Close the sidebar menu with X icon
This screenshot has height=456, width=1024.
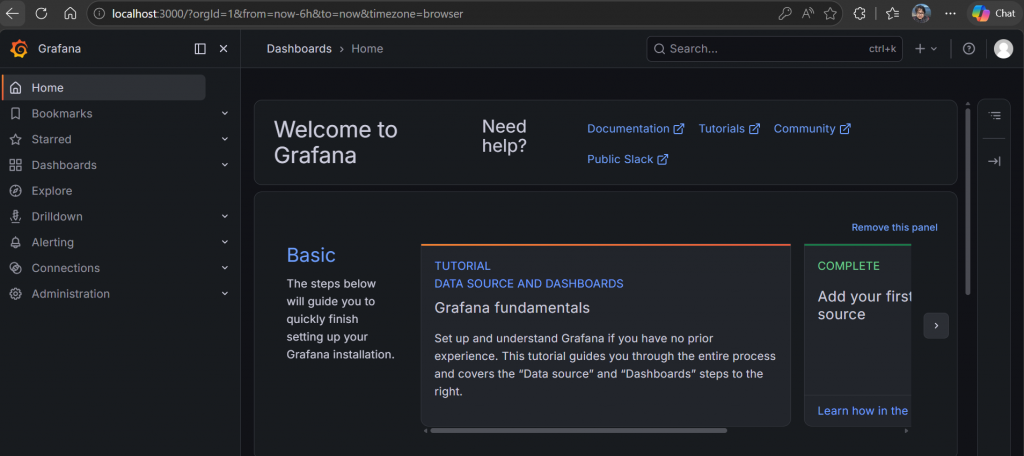point(223,48)
